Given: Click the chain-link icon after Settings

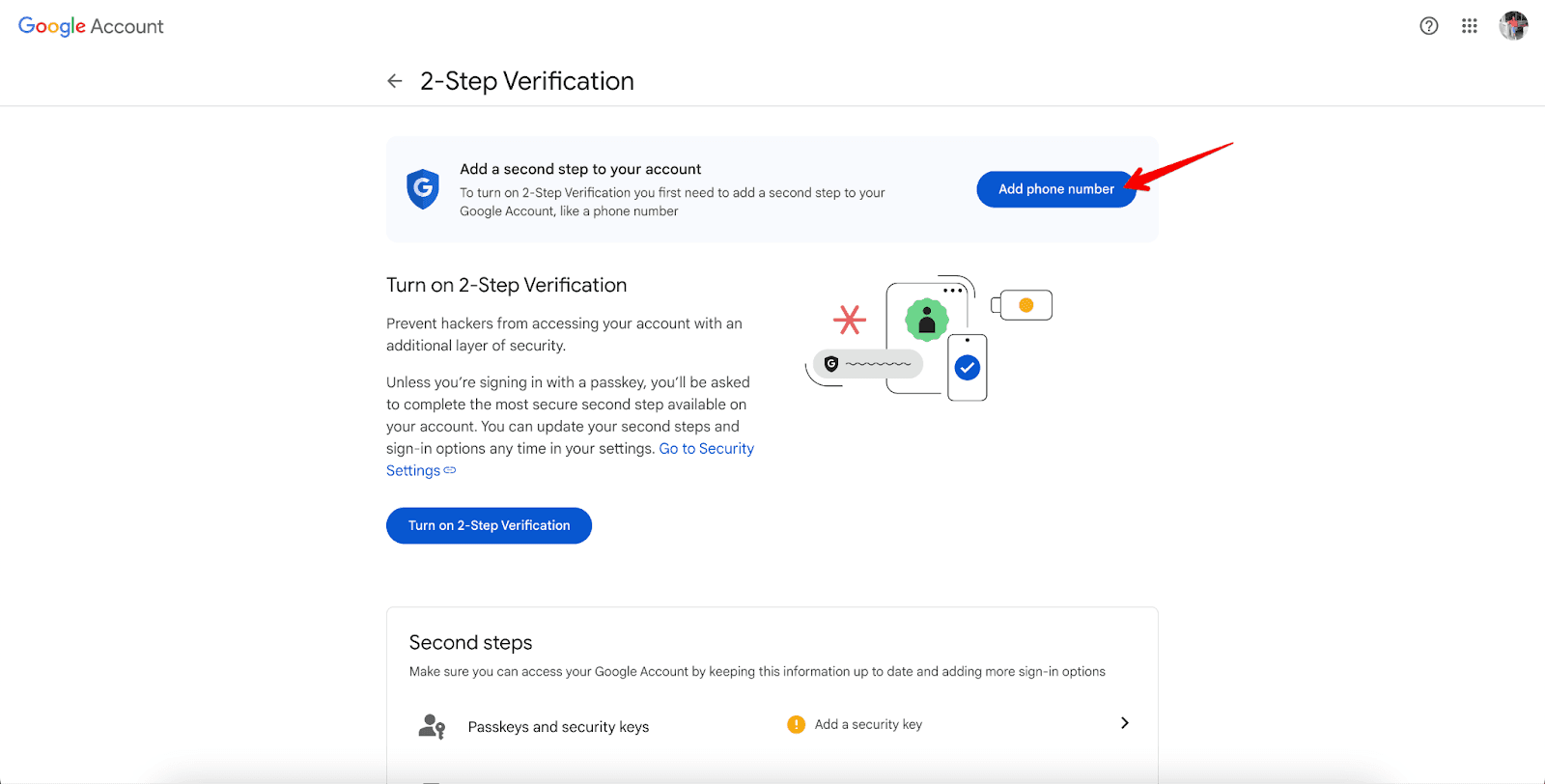Looking at the screenshot, I should click(450, 470).
